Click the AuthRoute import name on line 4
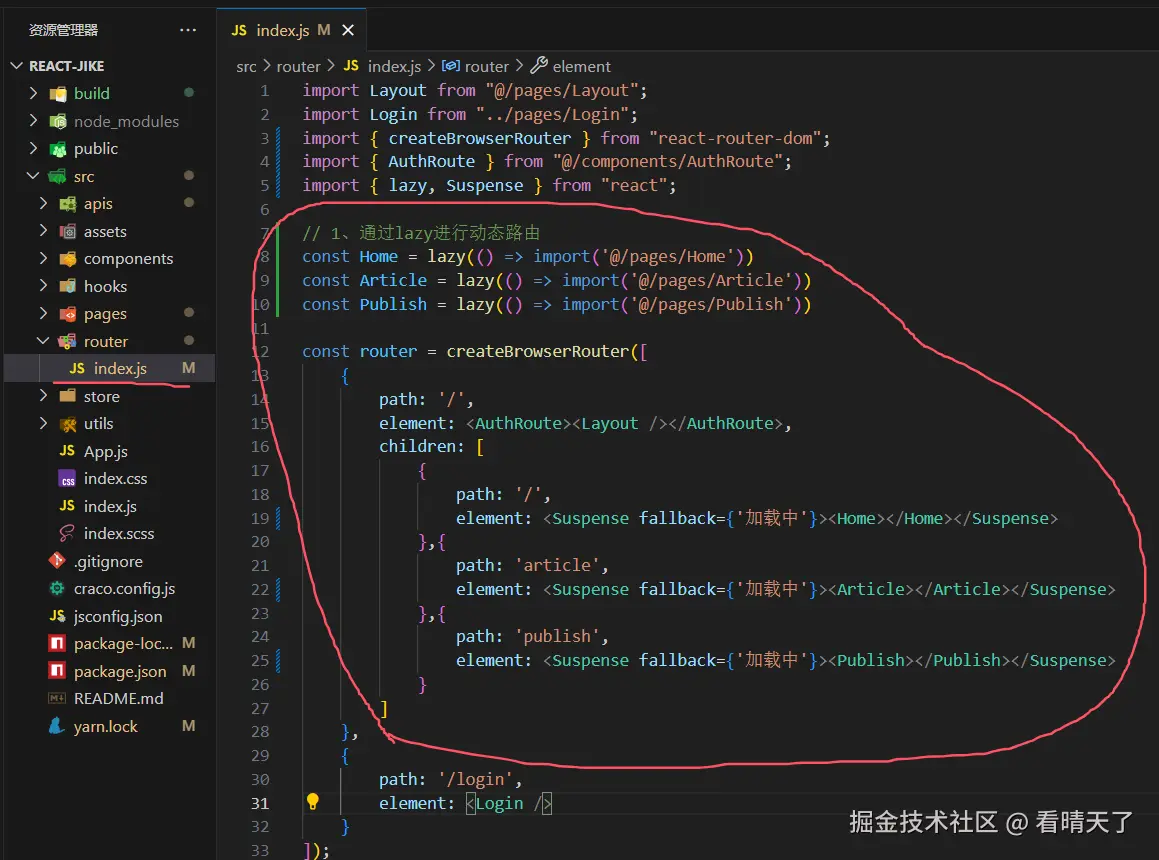Screen dimensions: 1159x860 tap(432, 161)
